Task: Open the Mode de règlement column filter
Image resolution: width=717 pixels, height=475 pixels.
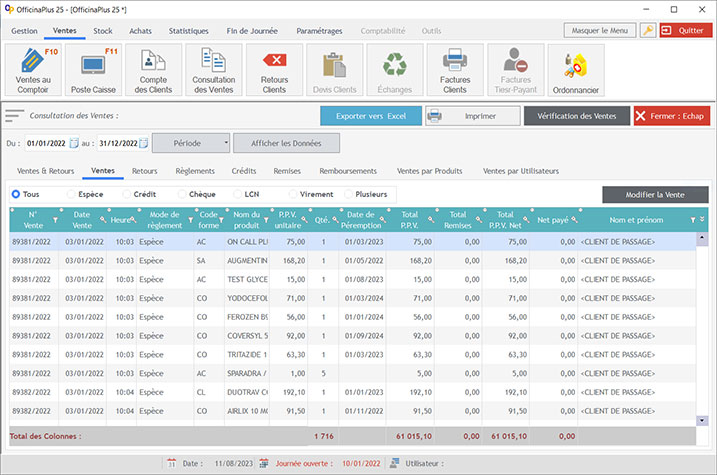Action: tap(191, 220)
